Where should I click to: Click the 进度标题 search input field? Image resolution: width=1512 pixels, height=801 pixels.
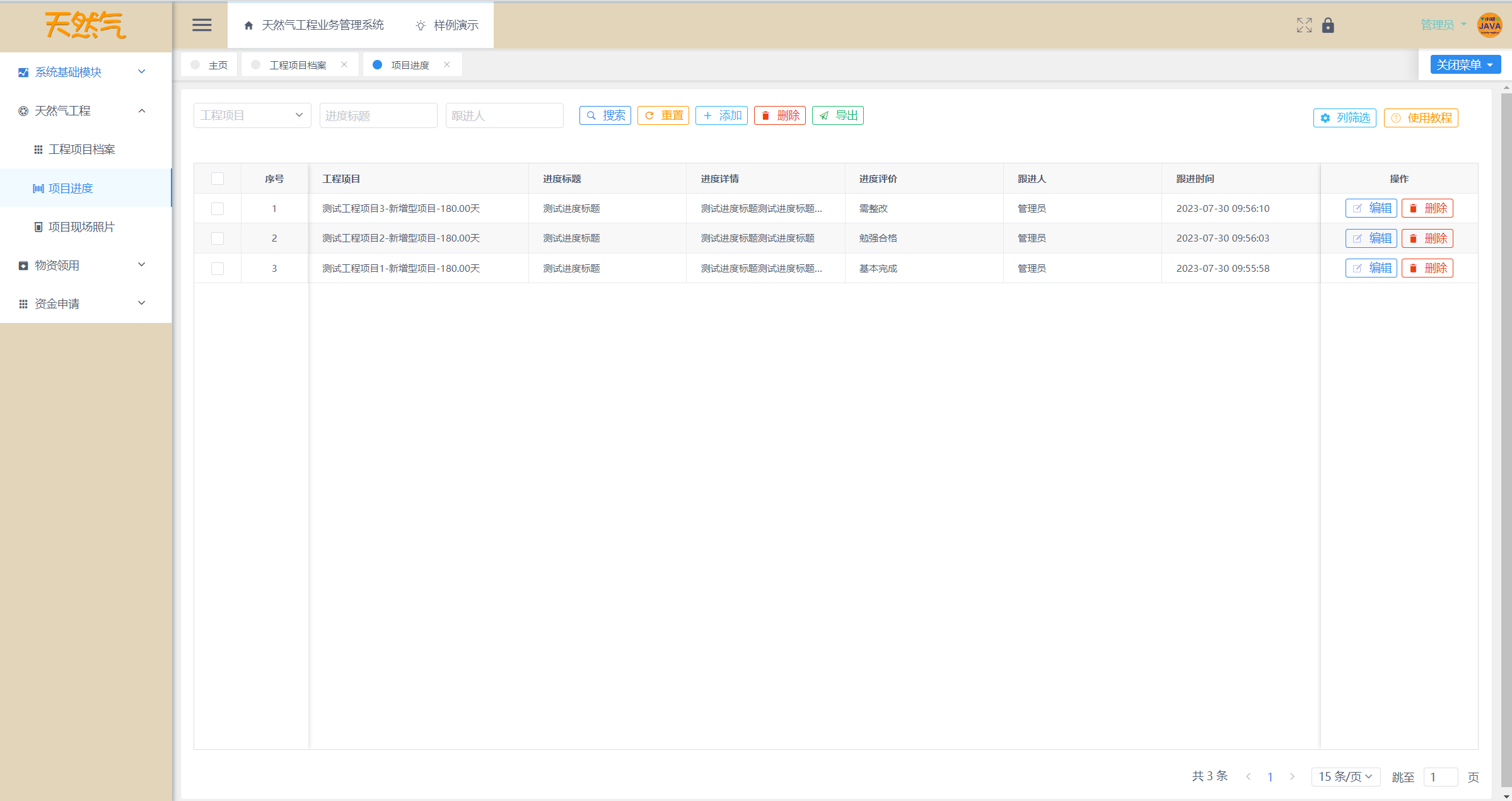click(378, 115)
